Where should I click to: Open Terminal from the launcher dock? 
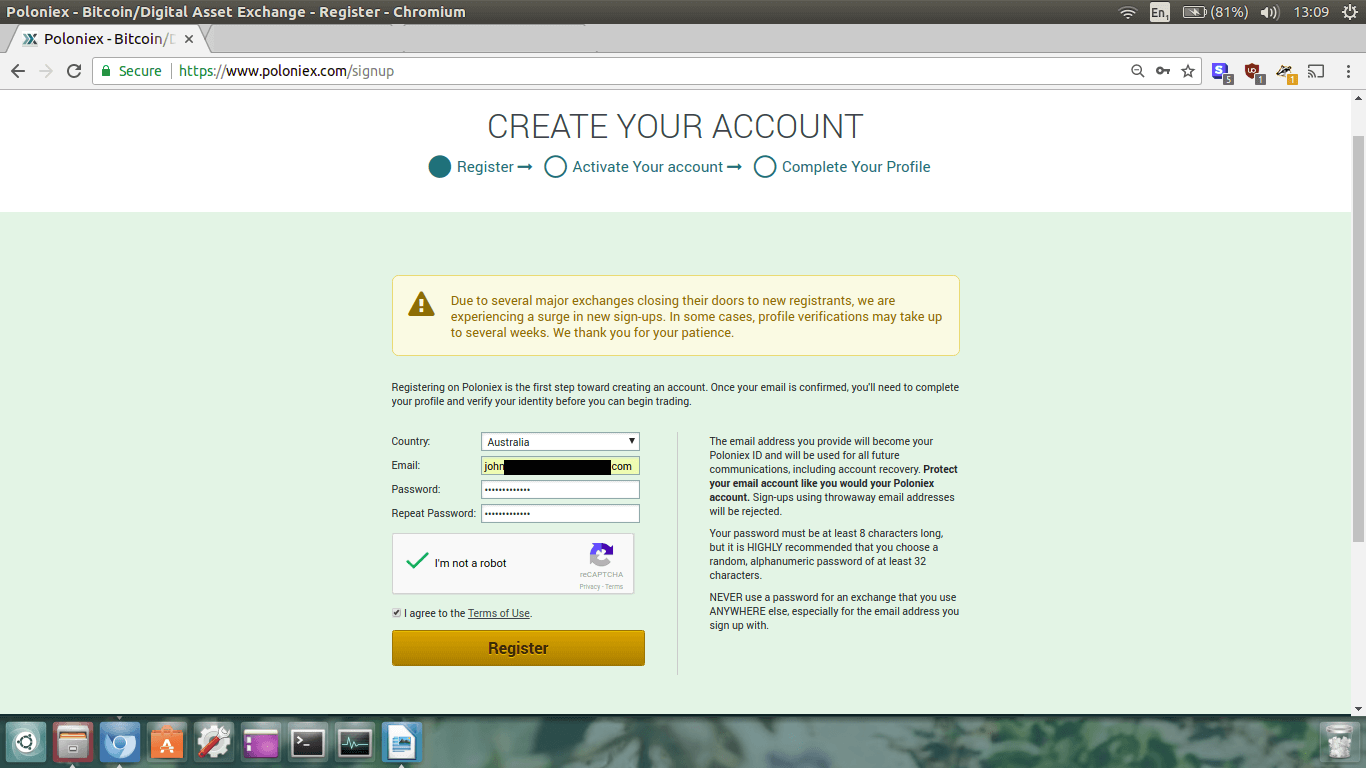tap(307, 743)
